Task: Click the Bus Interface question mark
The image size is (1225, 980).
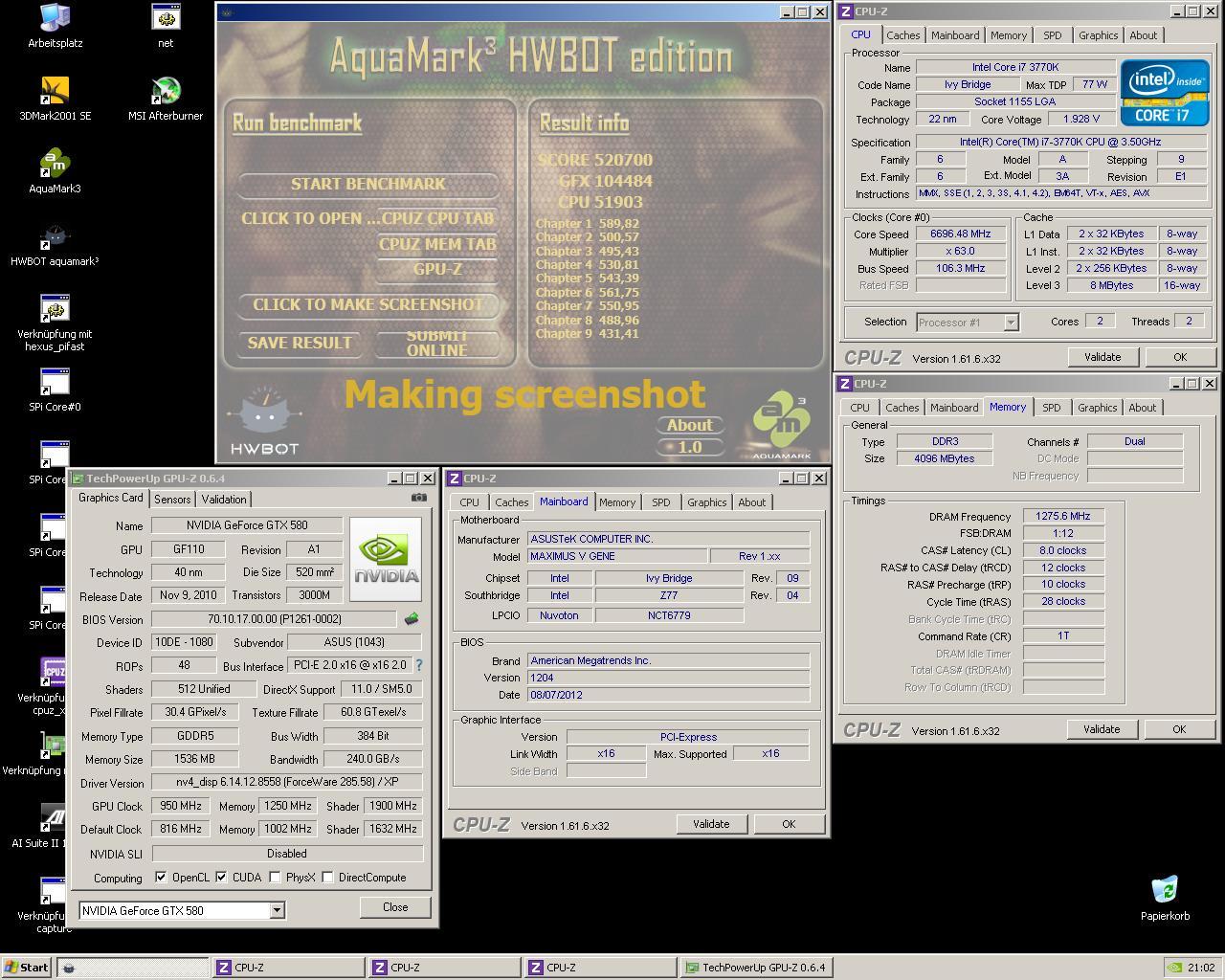Action: pyautogui.click(x=418, y=665)
